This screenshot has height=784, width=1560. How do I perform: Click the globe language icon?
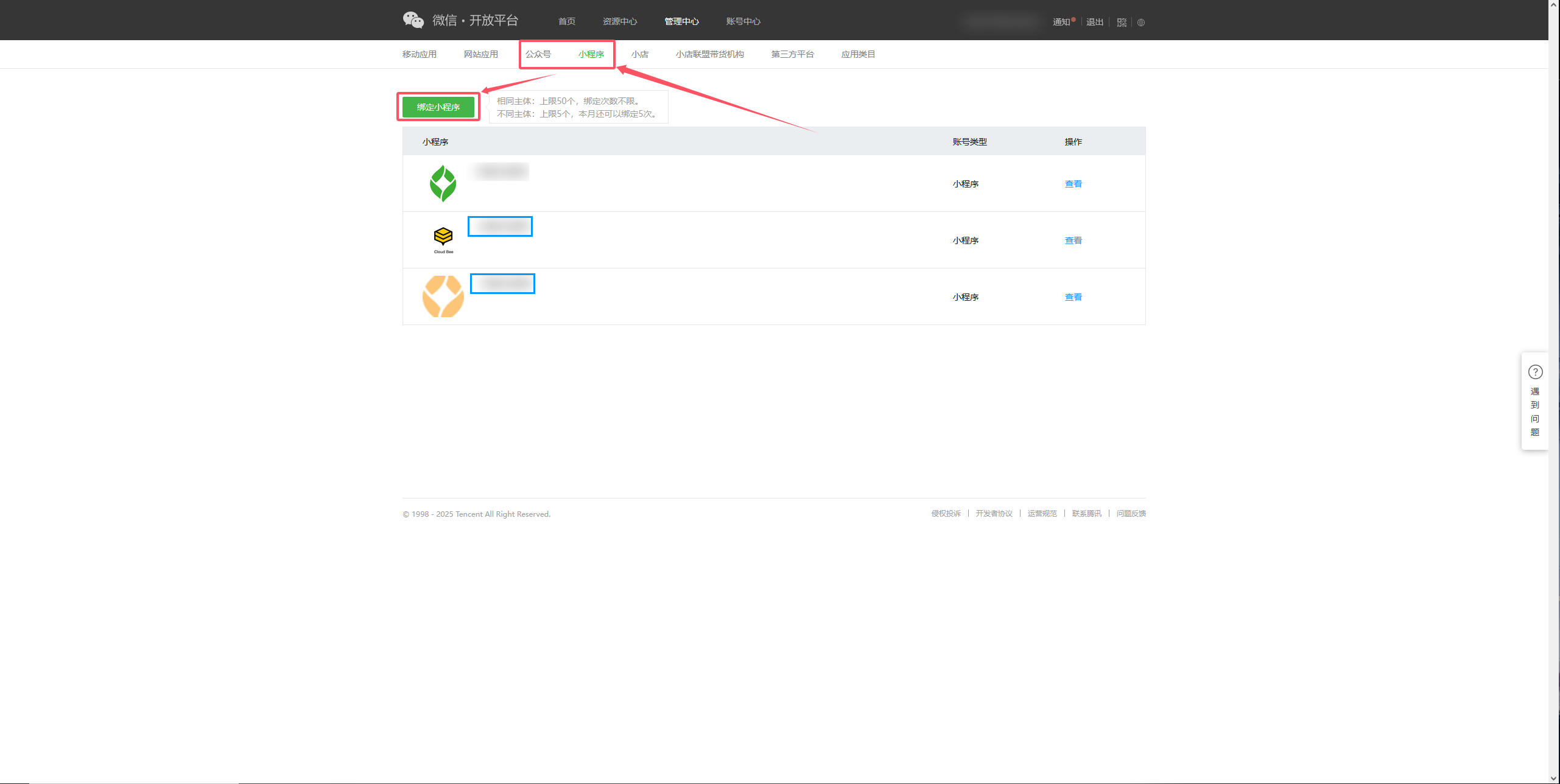point(1141,23)
